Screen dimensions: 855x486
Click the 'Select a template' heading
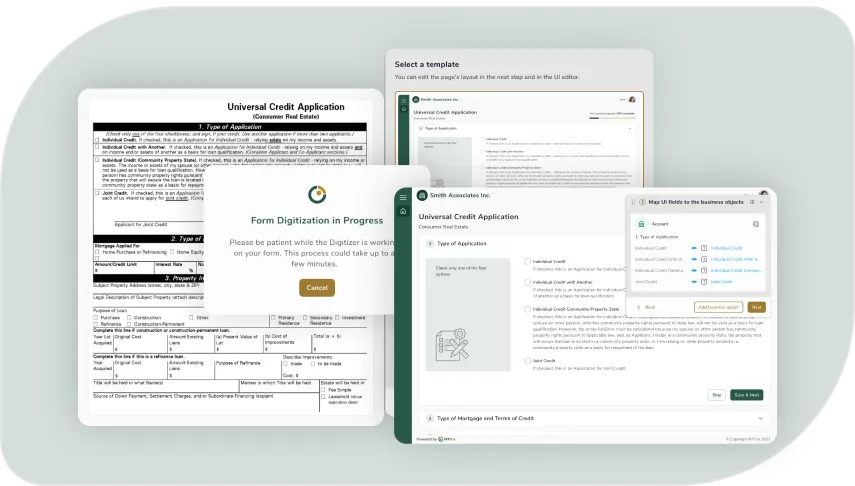tap(427, 64)
